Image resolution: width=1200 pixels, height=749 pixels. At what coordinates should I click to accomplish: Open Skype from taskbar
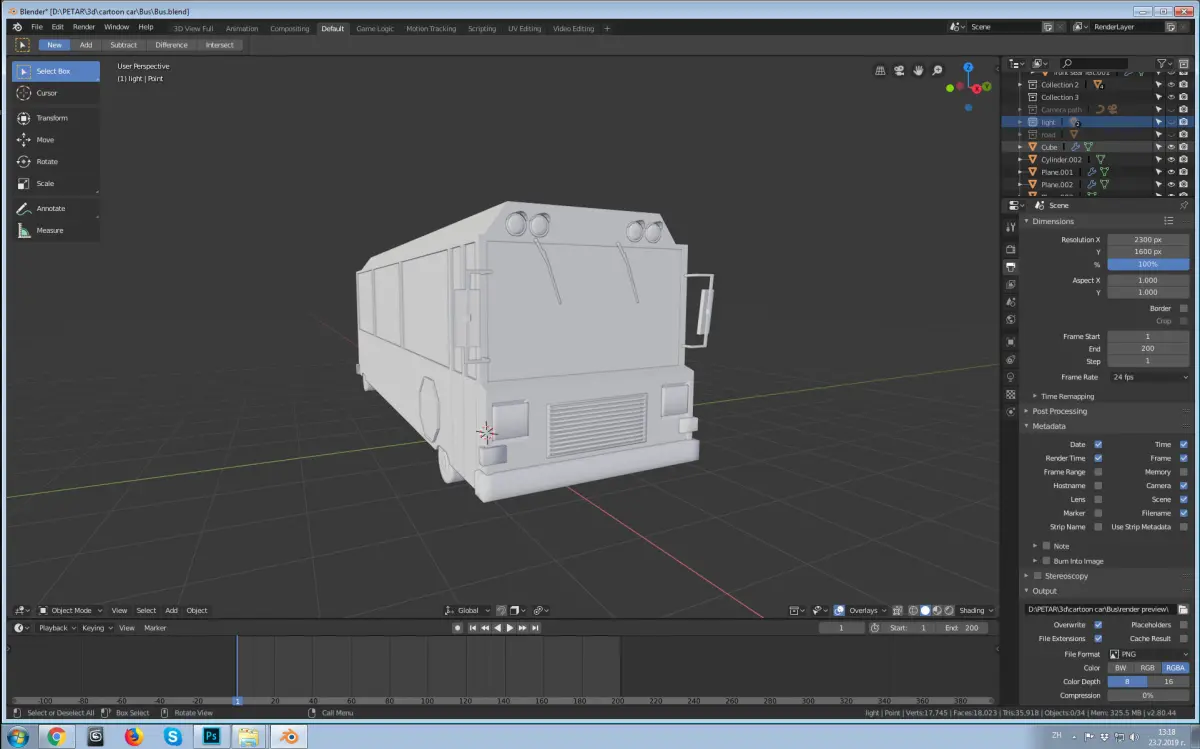pos(173,736)
